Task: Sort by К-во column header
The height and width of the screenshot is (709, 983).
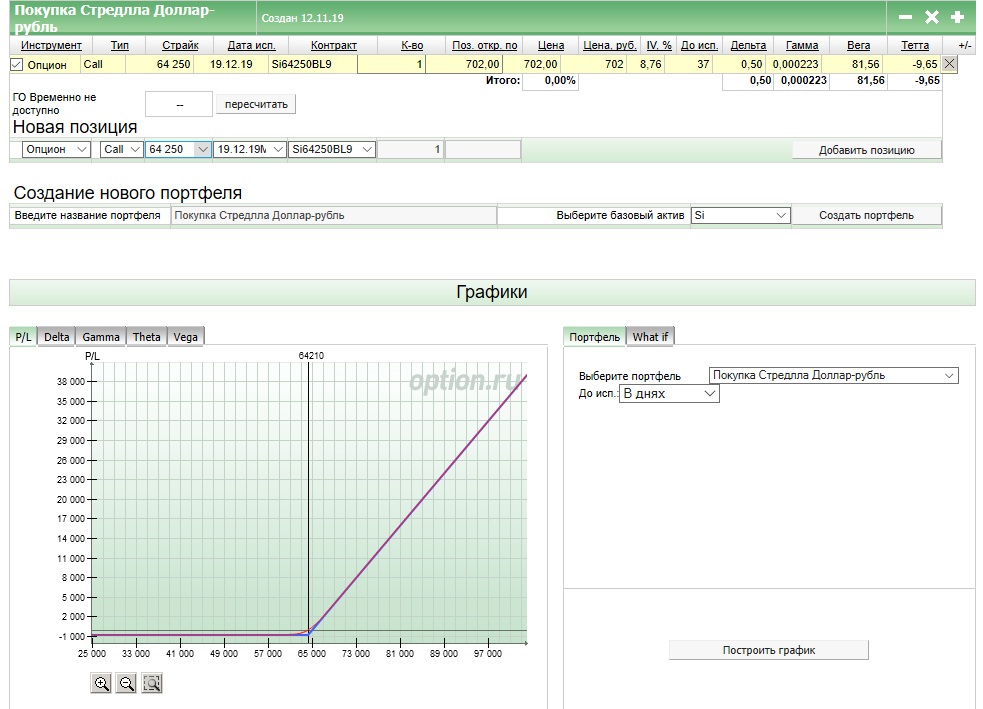Action: coord(412,45)
